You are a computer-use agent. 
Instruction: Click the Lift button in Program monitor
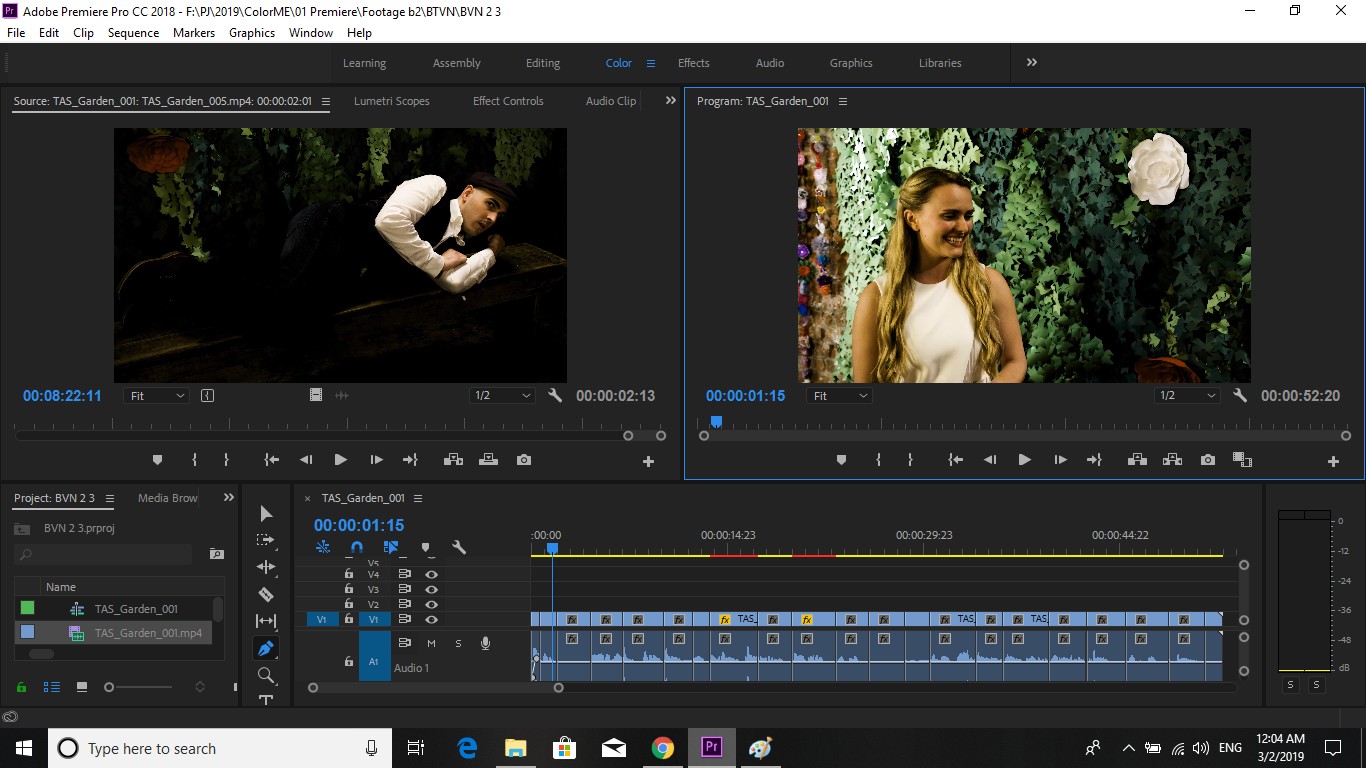point(1137,460)
